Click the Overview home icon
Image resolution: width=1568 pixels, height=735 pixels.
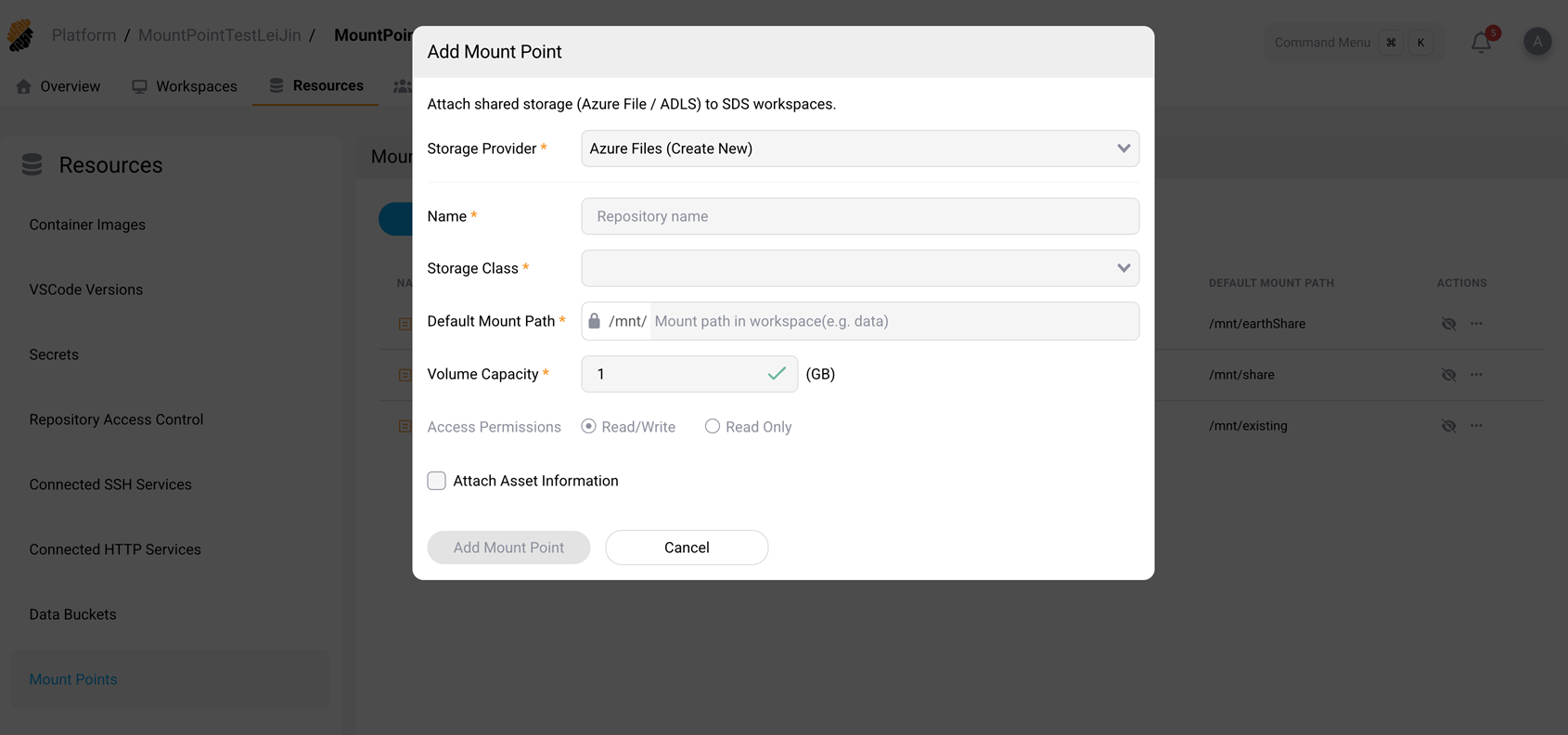coord(24,86)
